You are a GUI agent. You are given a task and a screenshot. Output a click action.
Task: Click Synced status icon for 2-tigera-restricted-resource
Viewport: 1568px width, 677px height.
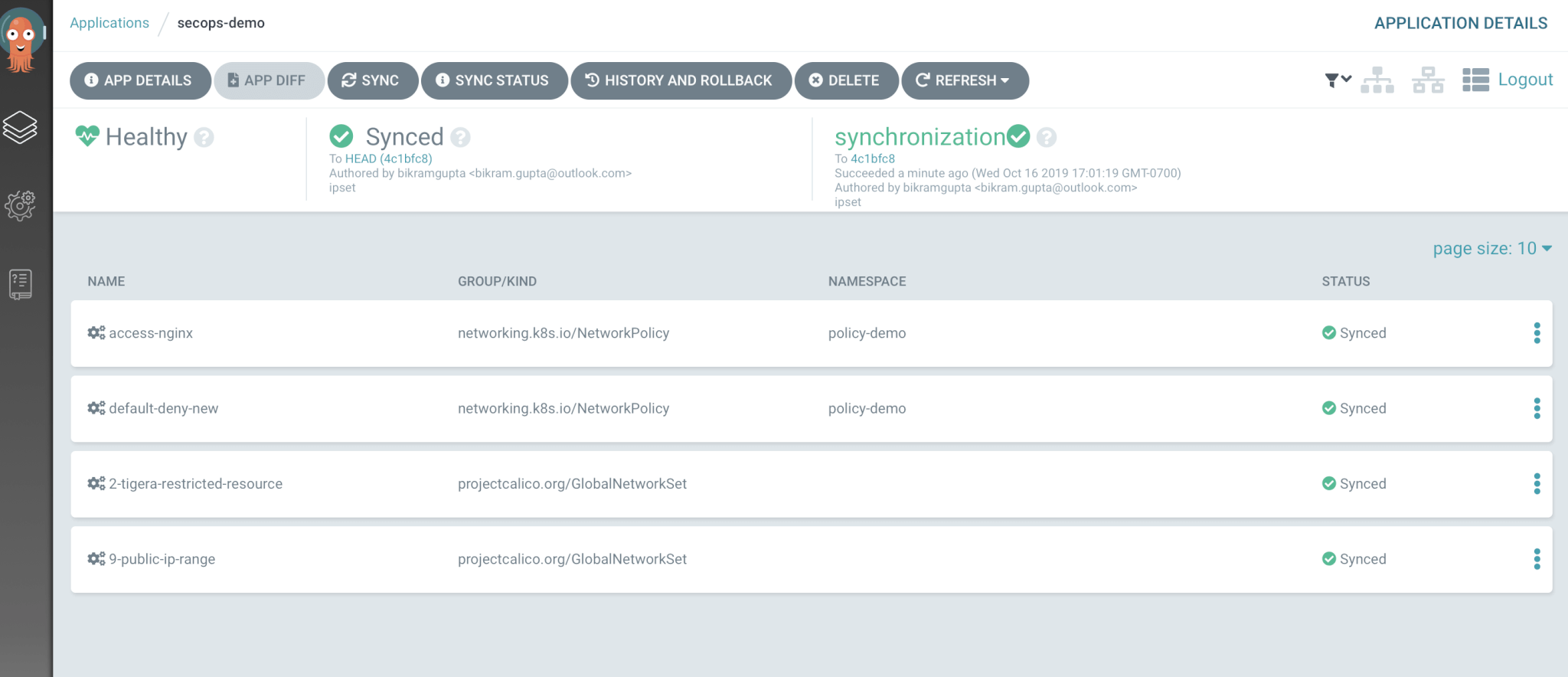(1329, 483)
